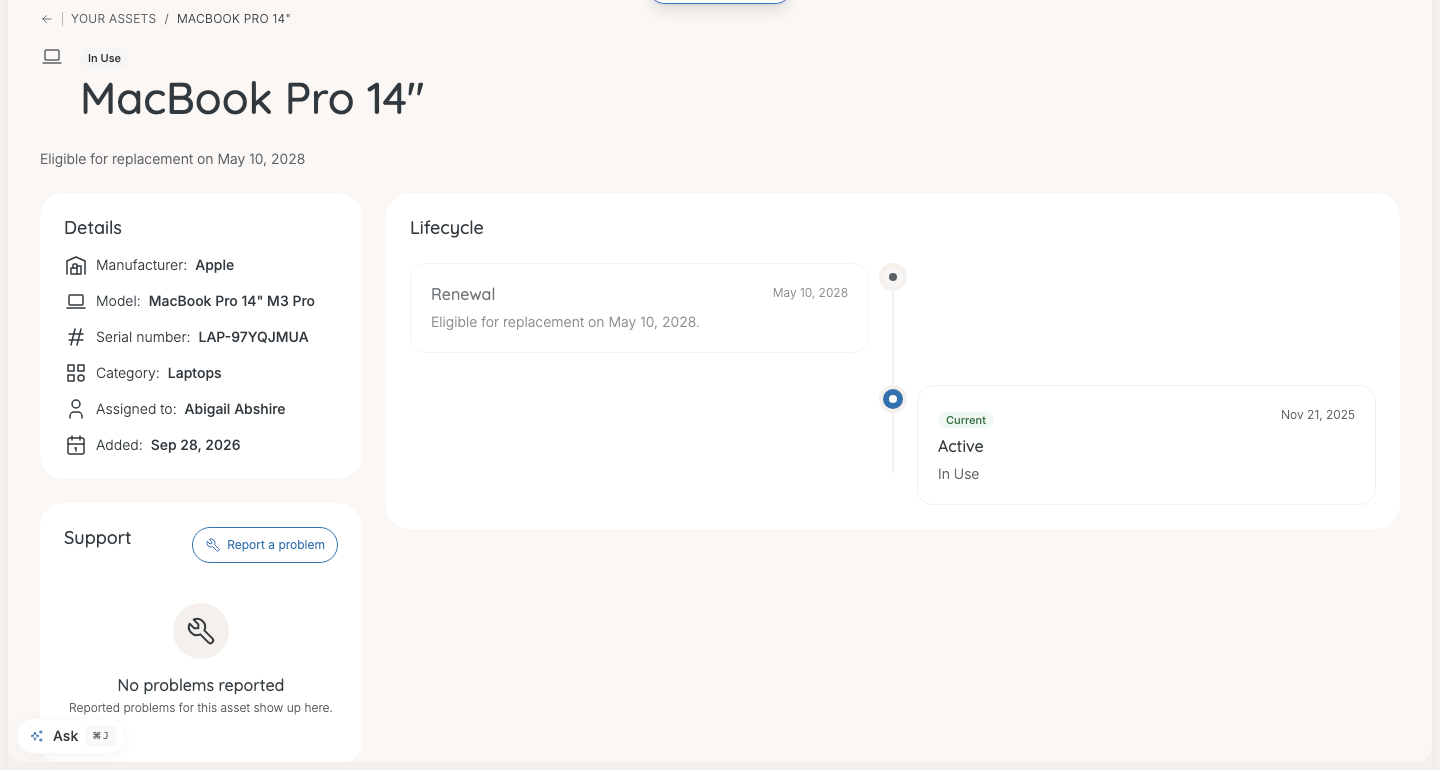Click the category value Laptops
Viewport: 1440px width, 770px height.
pyautogui.click(x=195, y=373)
